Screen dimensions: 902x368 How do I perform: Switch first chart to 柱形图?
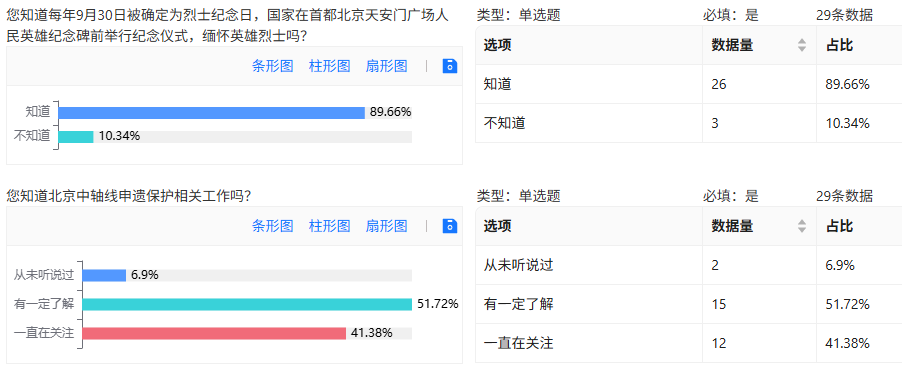coord(330,66)
